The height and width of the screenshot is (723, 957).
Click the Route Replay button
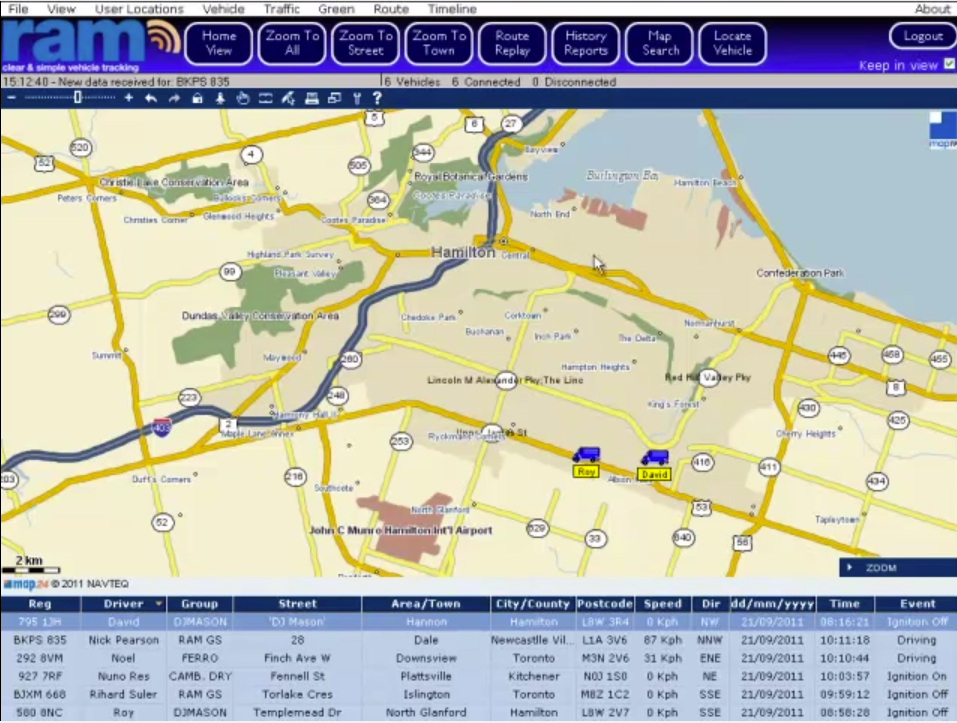511,42
